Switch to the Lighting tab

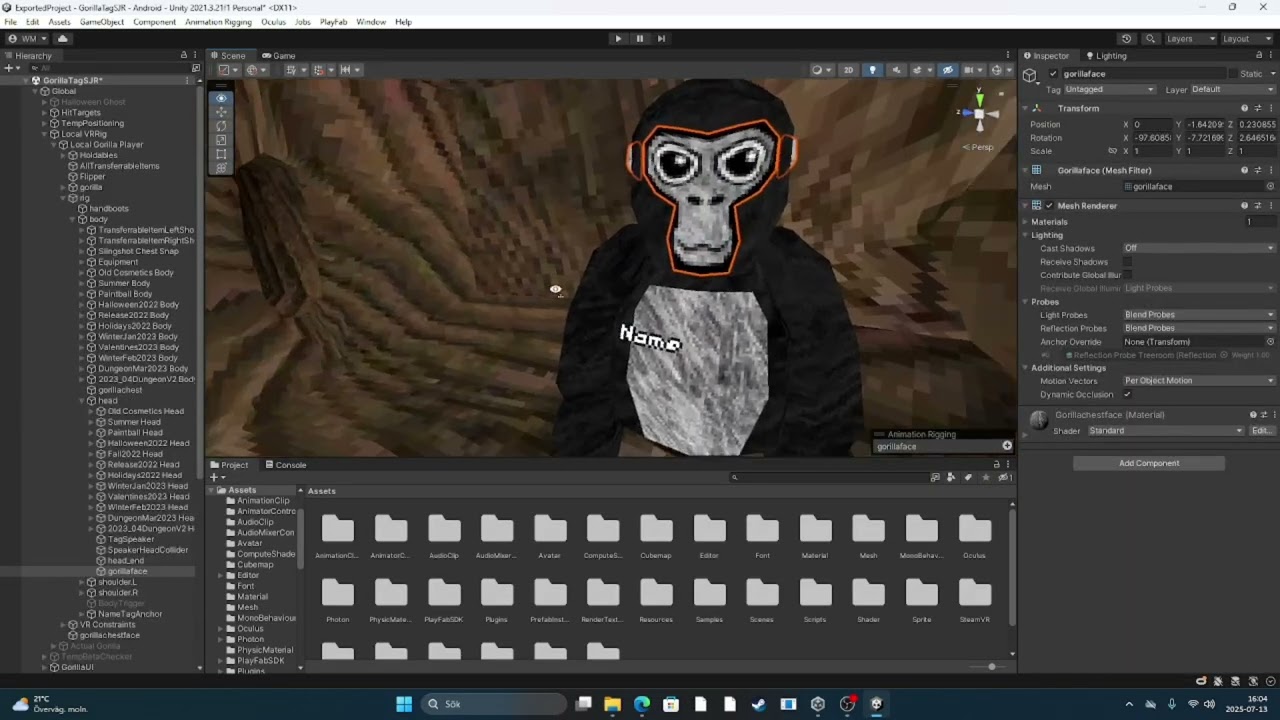(1105, 56)
